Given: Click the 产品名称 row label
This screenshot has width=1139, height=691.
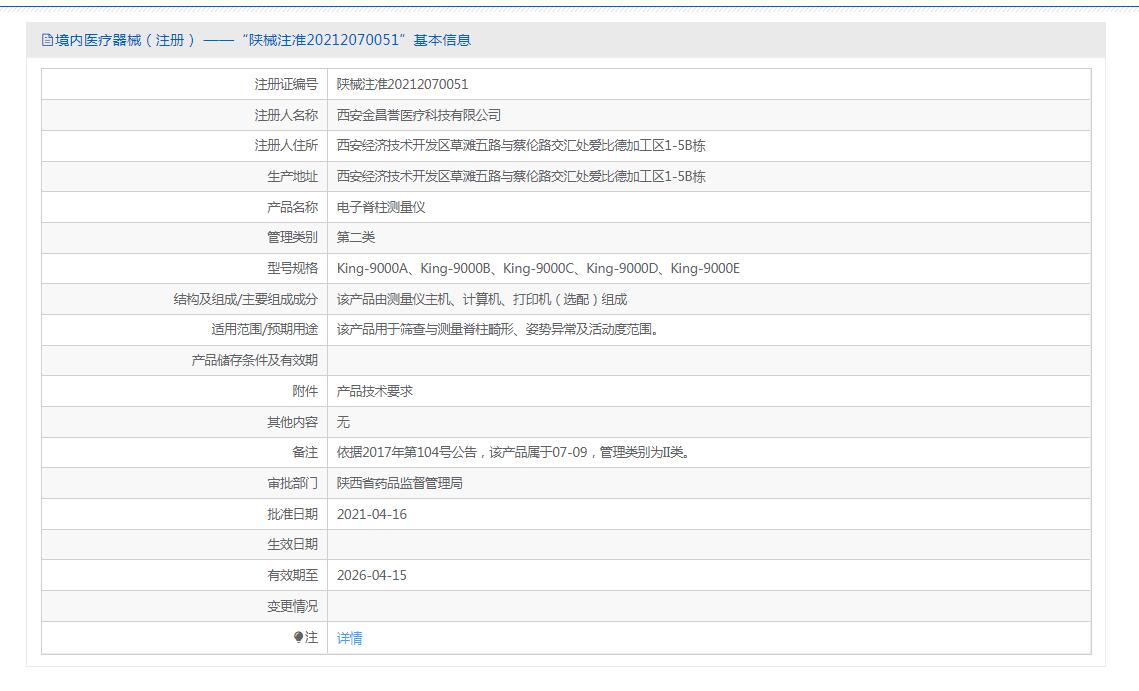Looking at the screenshot, I should [293, 207].
